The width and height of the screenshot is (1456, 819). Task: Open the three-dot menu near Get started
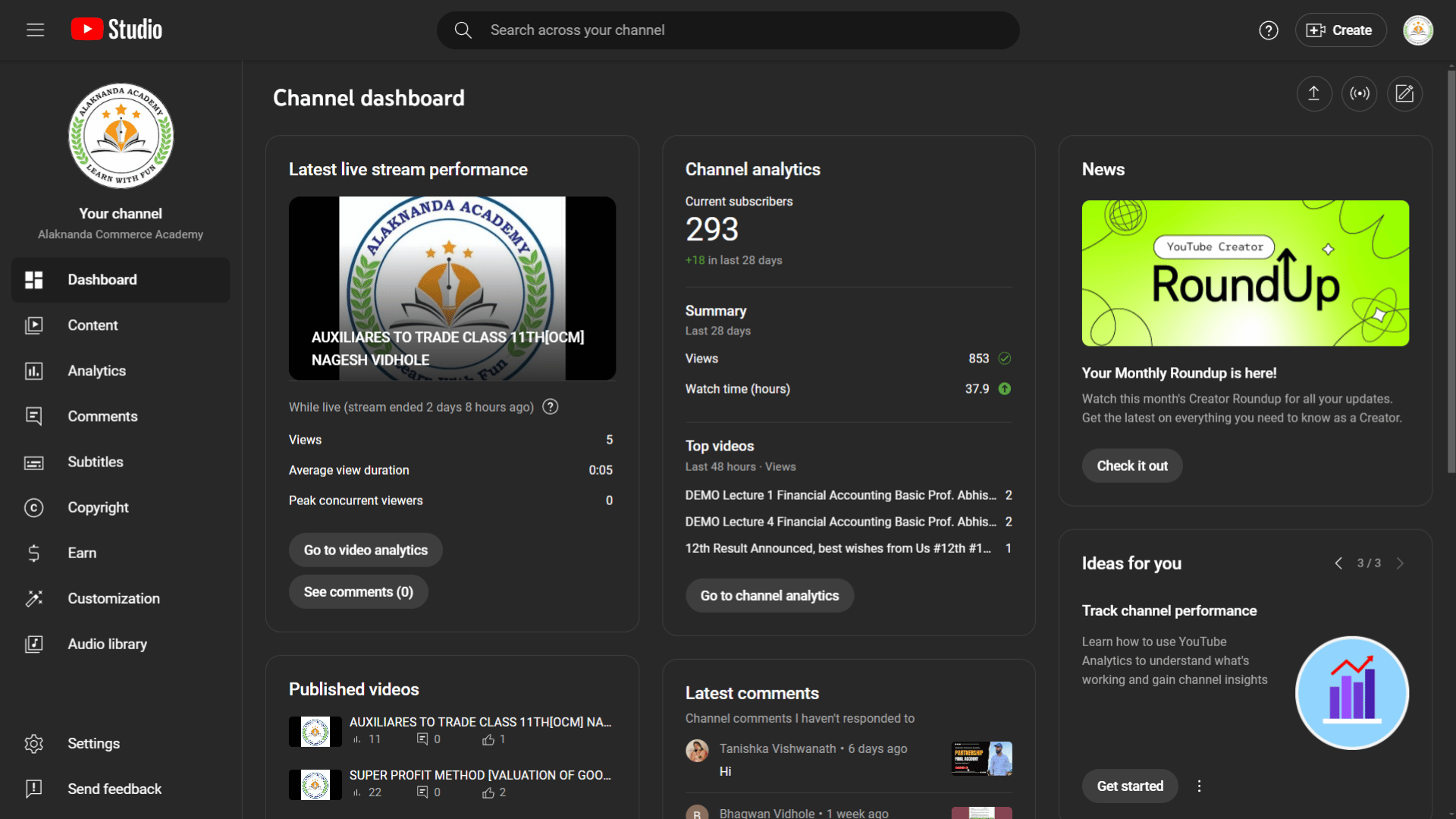(1199, 786)
